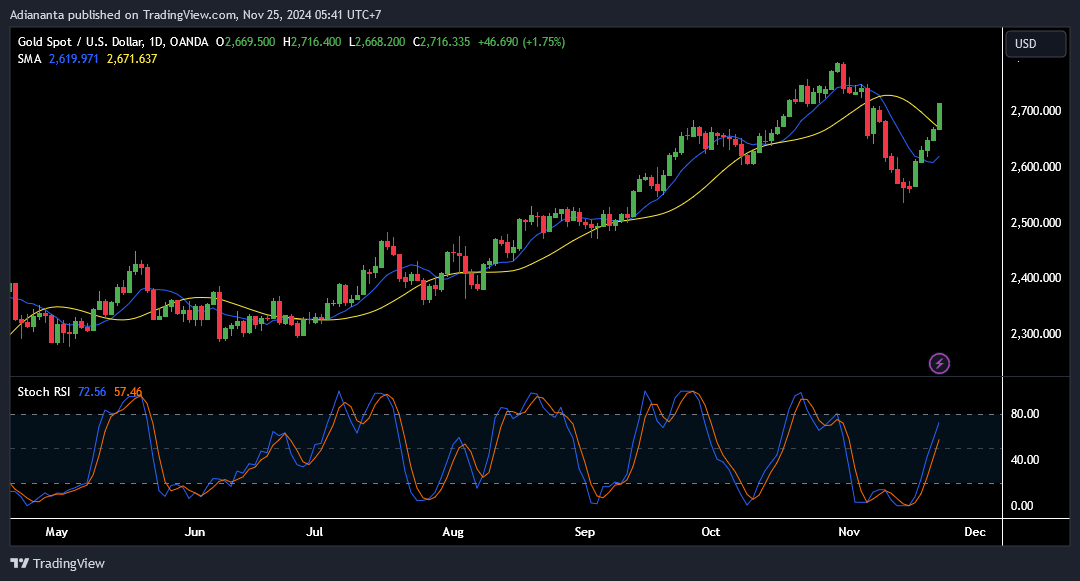Click the Dec label on time axis
The height and width of the screenshot is (581, 1080).
click(975, 532)
